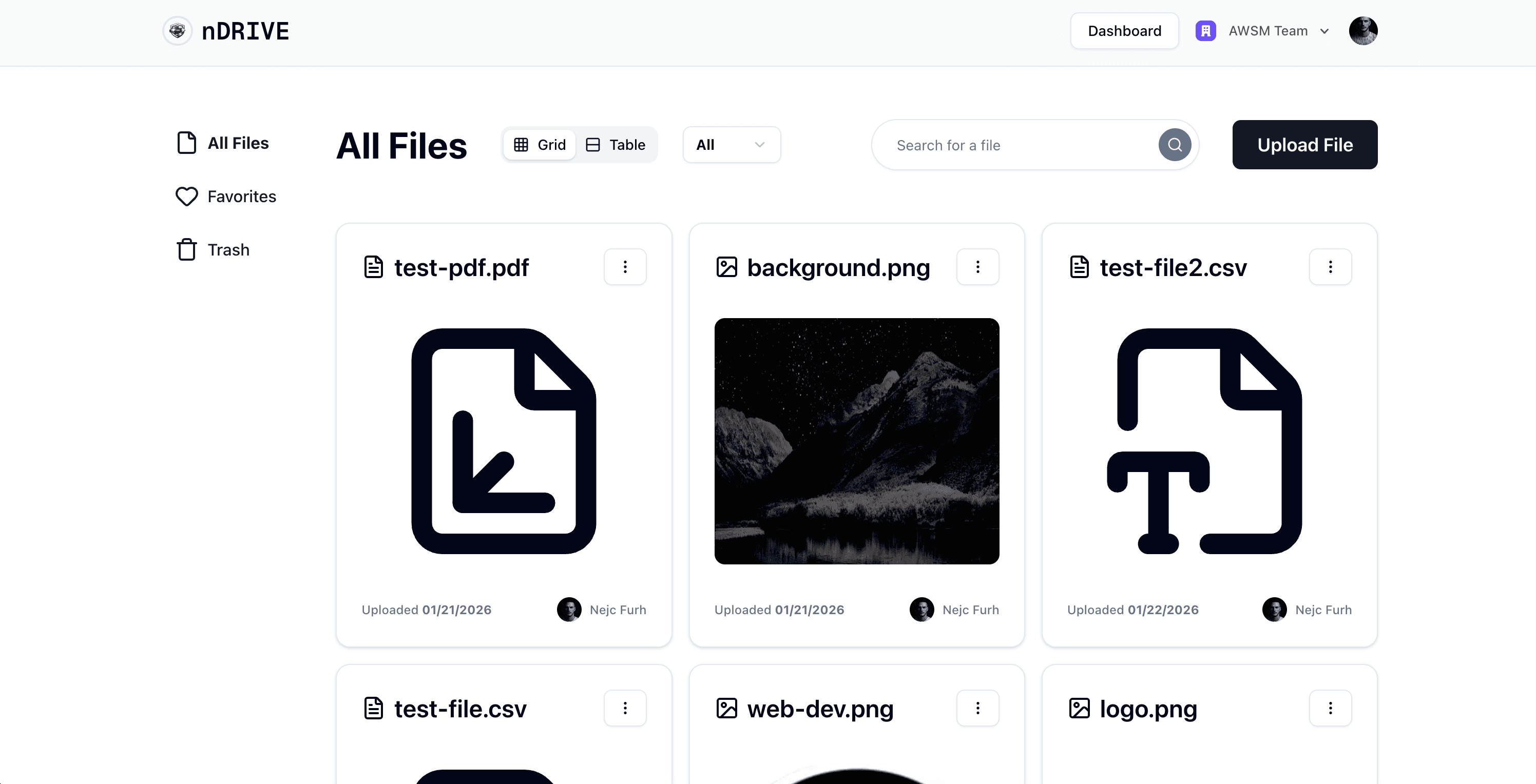The width and height of the screenshot is (1536, 784).
Task: Open three-dot menu for web-dev.png
Action: 977,708
